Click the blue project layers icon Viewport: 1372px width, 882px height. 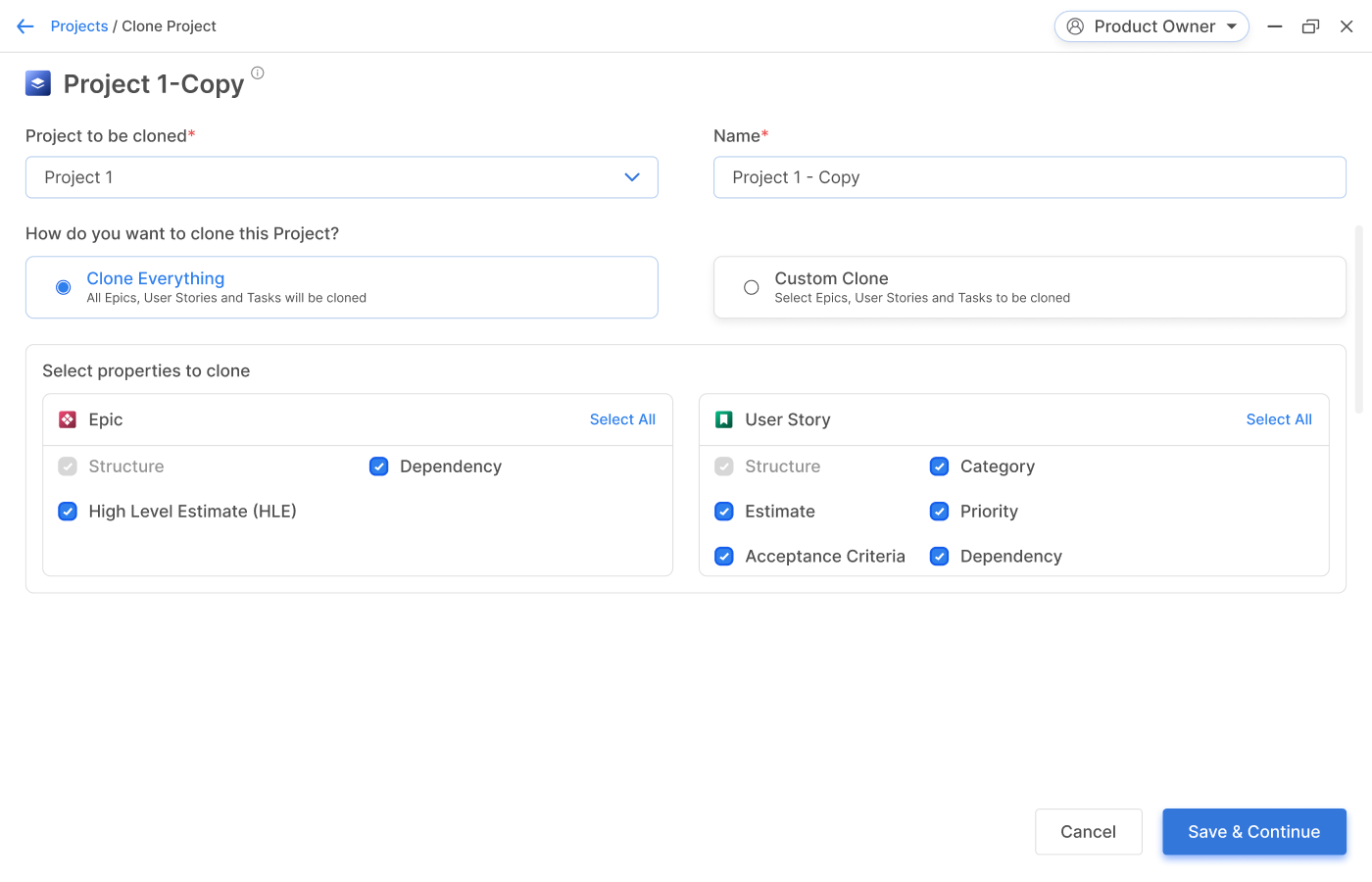[38, 83]
